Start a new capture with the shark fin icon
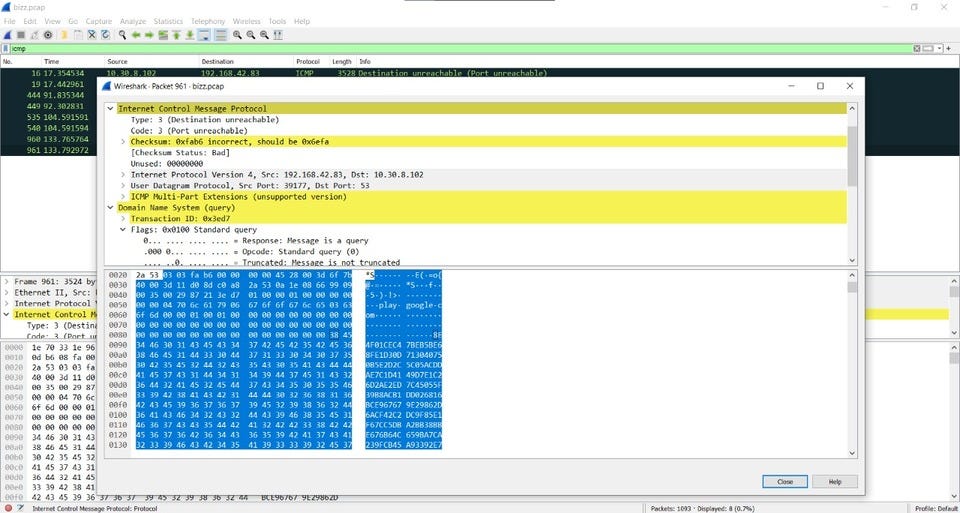 pyautogui.click(x=8, y=35)
